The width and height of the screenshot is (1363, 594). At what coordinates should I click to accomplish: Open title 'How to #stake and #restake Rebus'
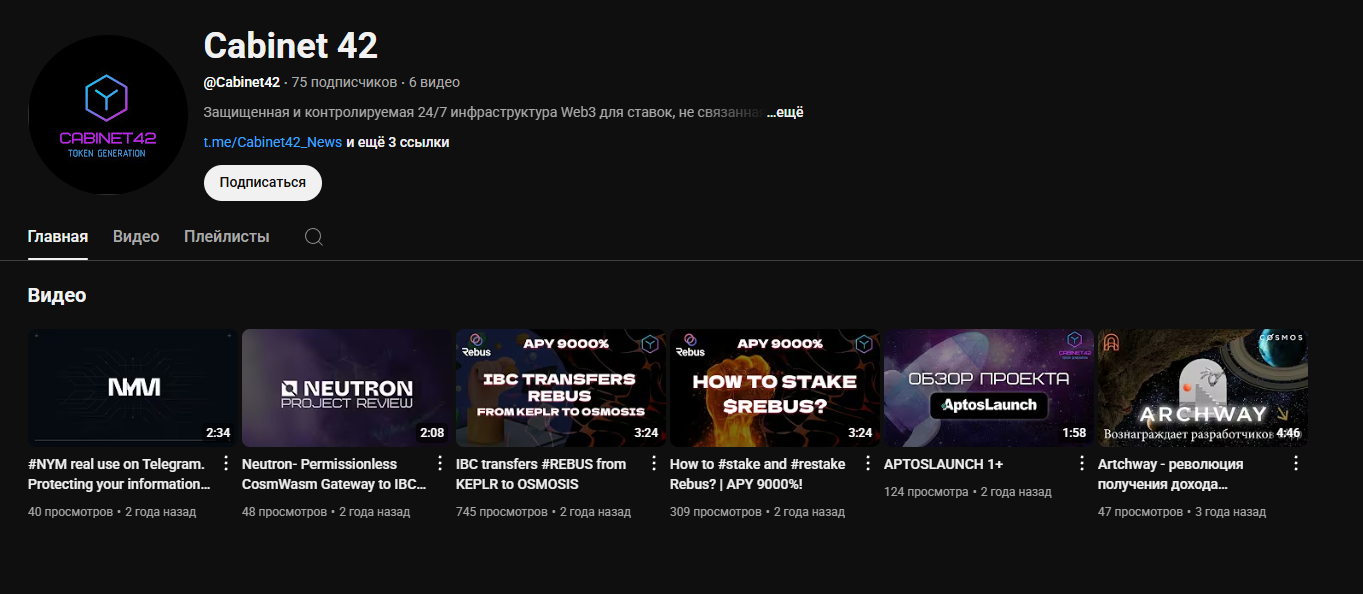click(x=757, y=474)
